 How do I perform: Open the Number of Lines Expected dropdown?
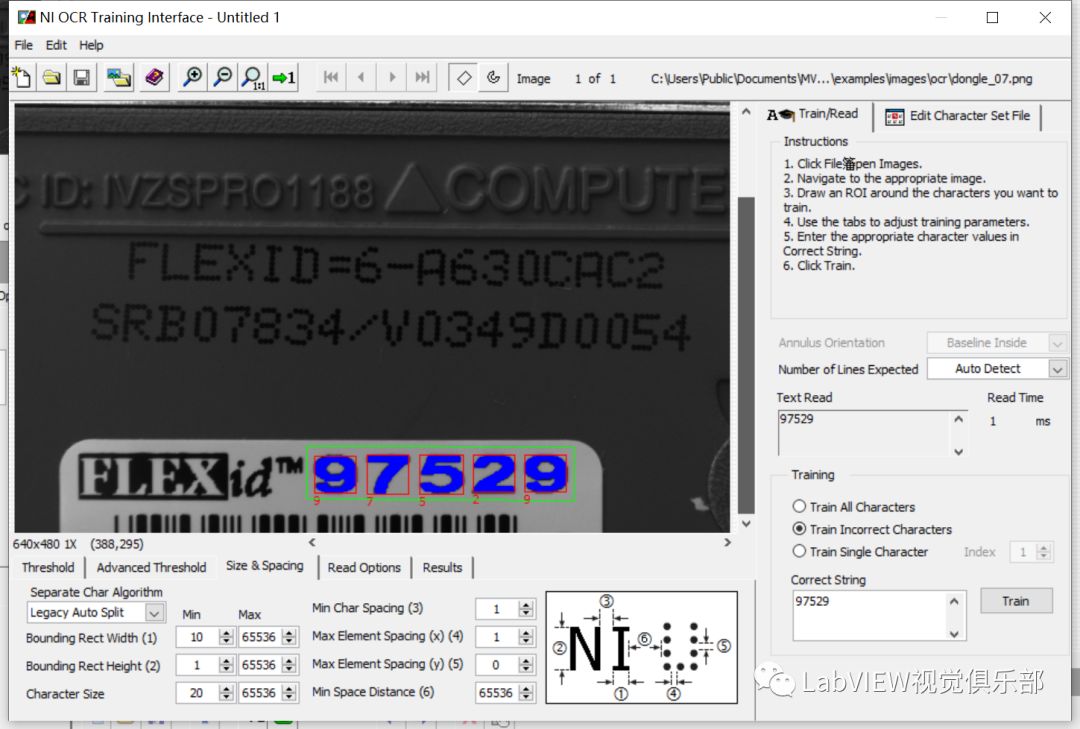(x=1057, y=369)
